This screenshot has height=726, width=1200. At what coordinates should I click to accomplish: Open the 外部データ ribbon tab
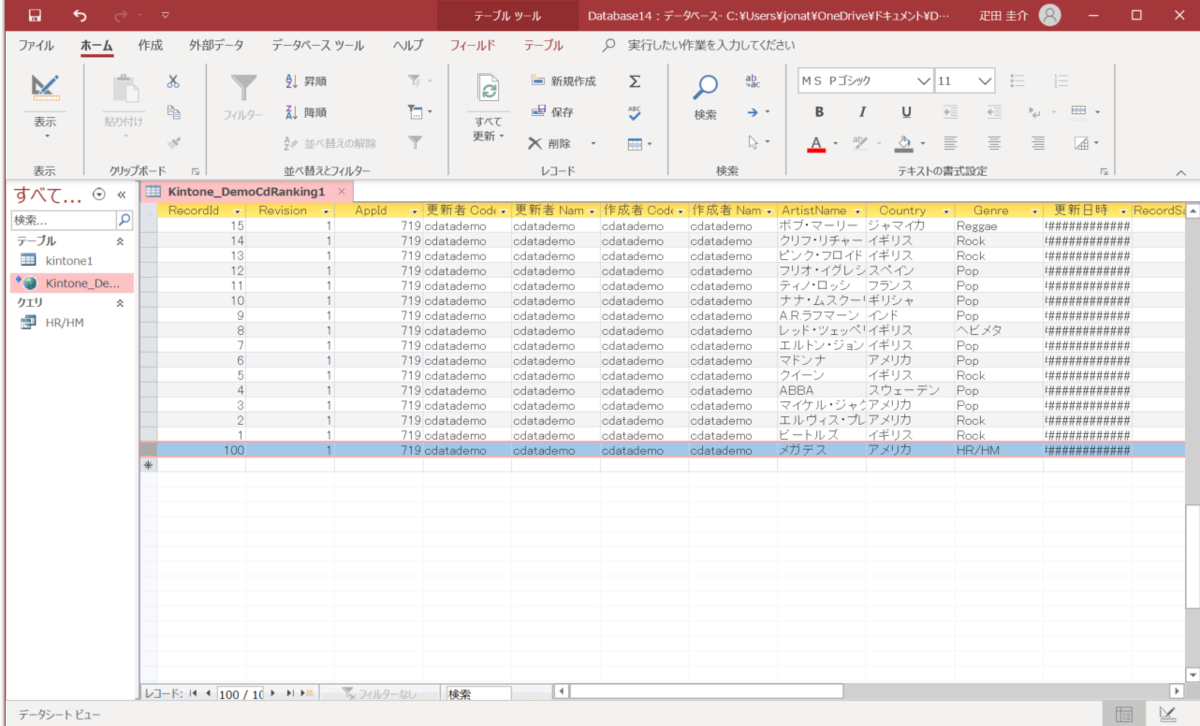(x=216, y=45)
